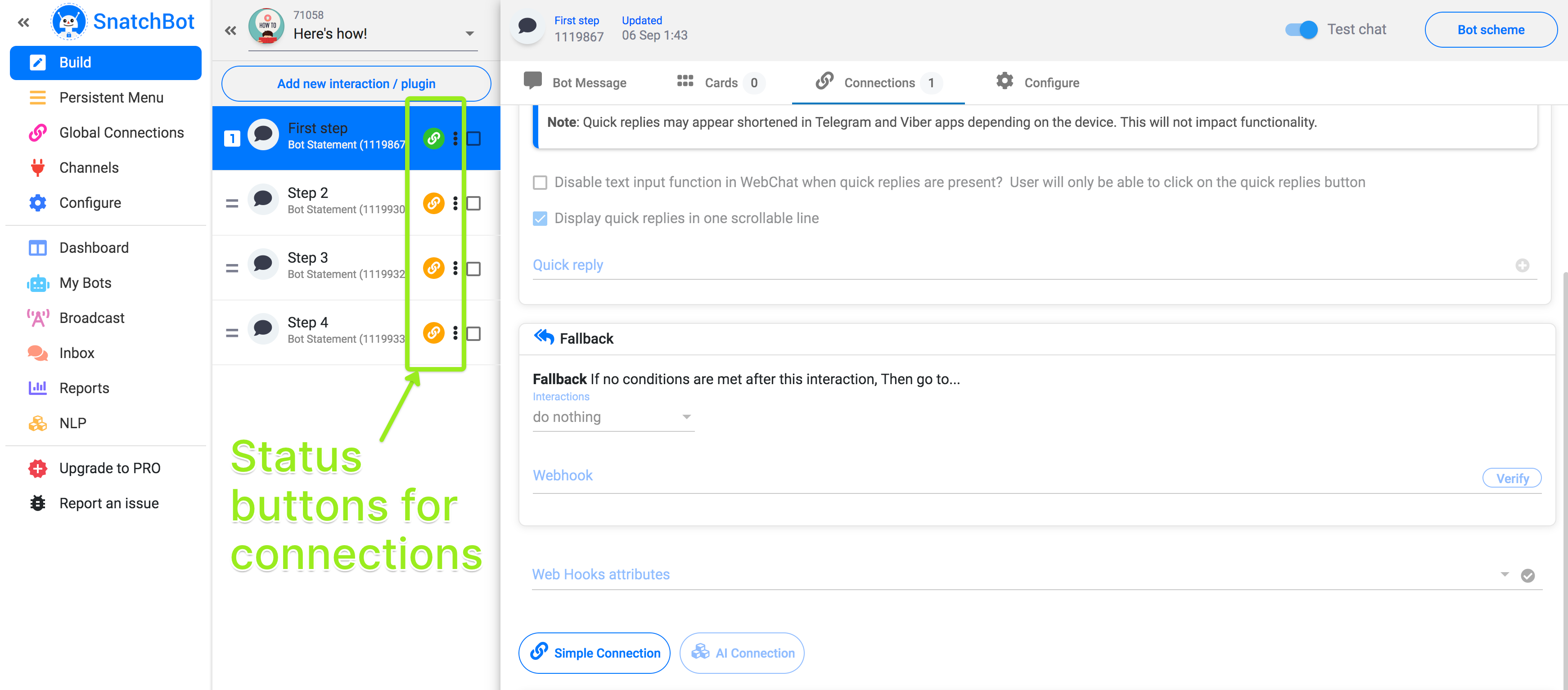Open the Here's how! bot dropdown

coord(469,33)
